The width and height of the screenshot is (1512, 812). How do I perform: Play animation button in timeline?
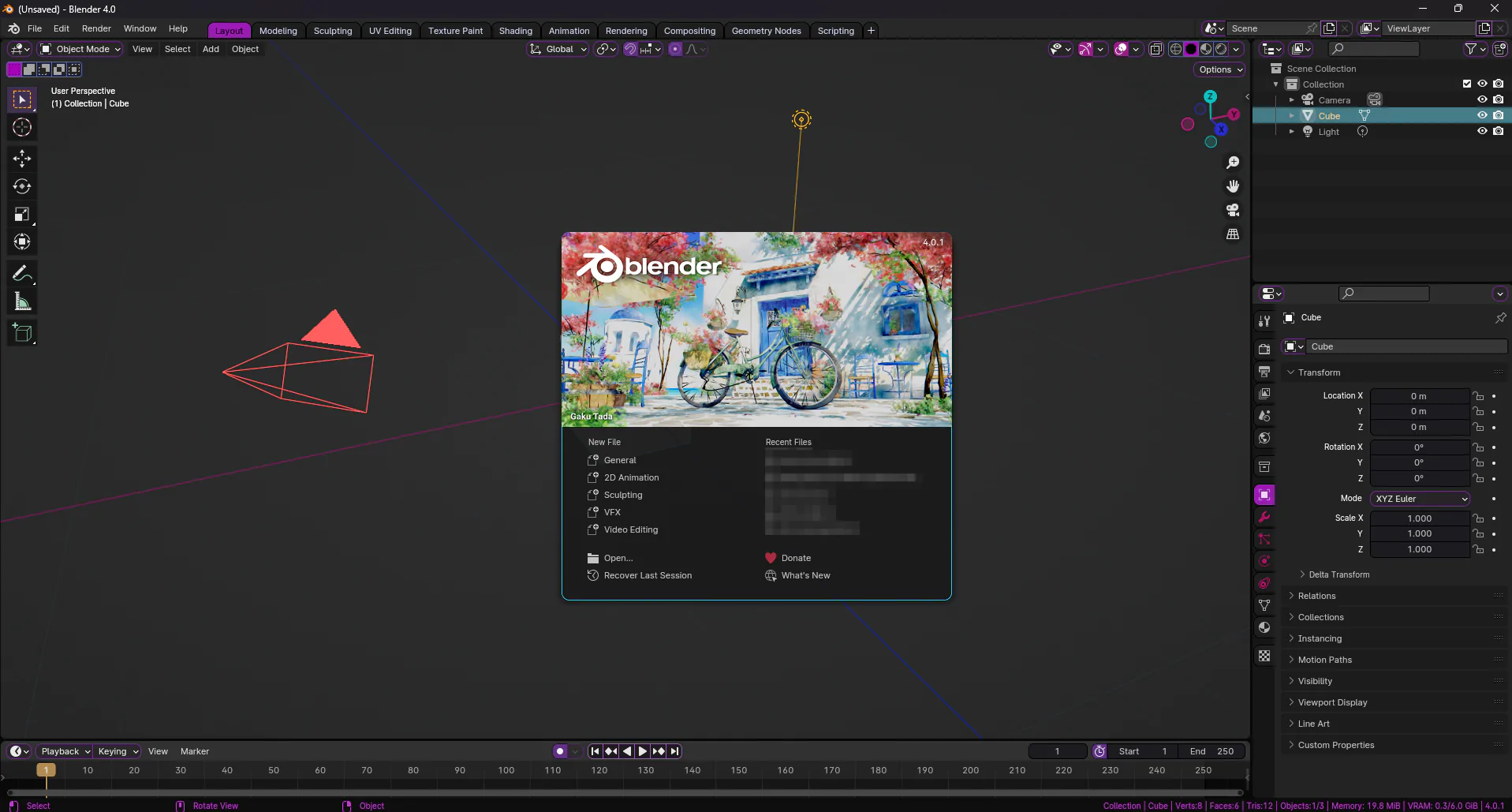642,751
